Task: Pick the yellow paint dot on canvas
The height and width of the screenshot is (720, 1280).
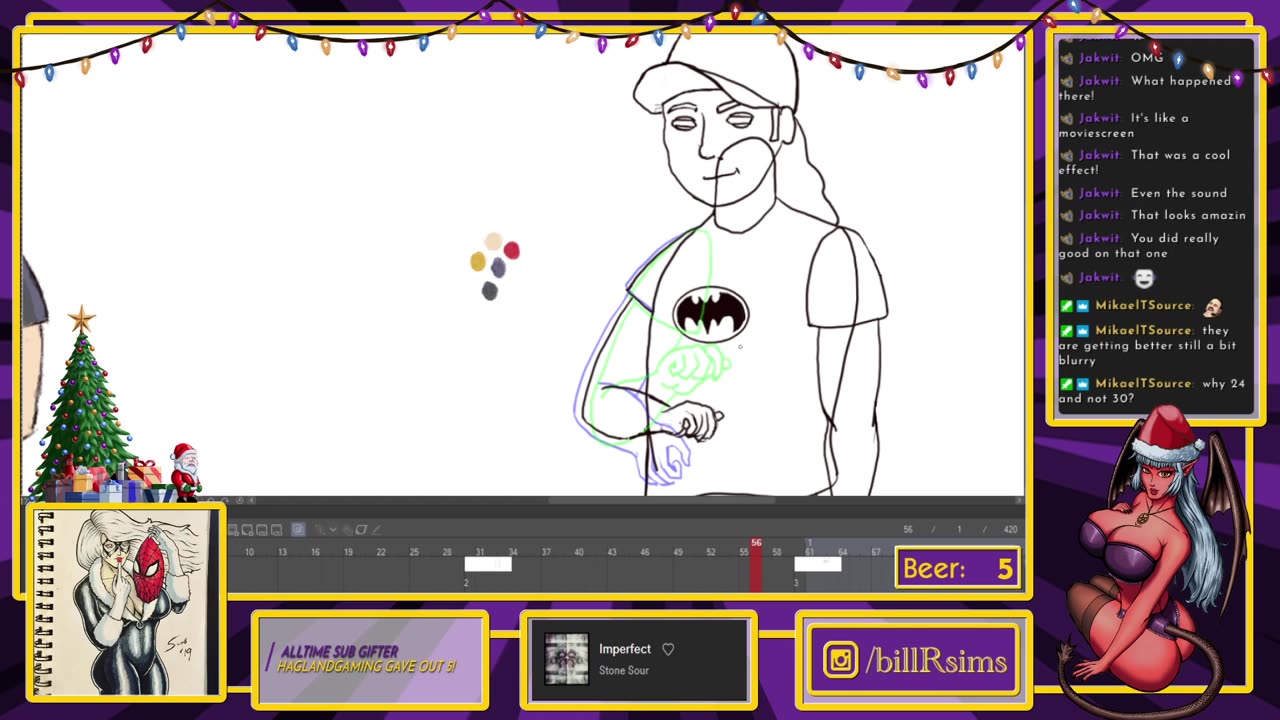Action: pyautogui.click(x=478, y=262)
